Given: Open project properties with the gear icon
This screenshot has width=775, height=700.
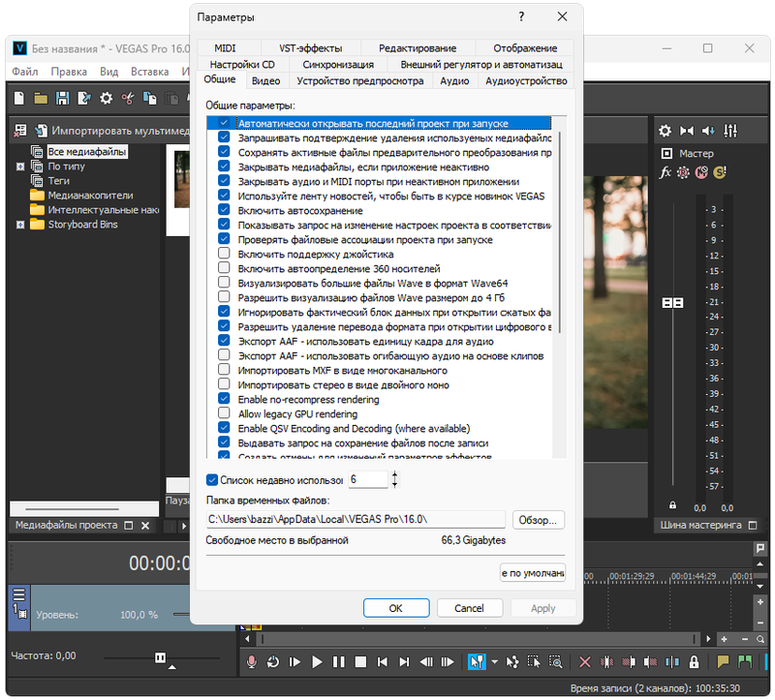Looking at the screenshot, I should [106, 98].
